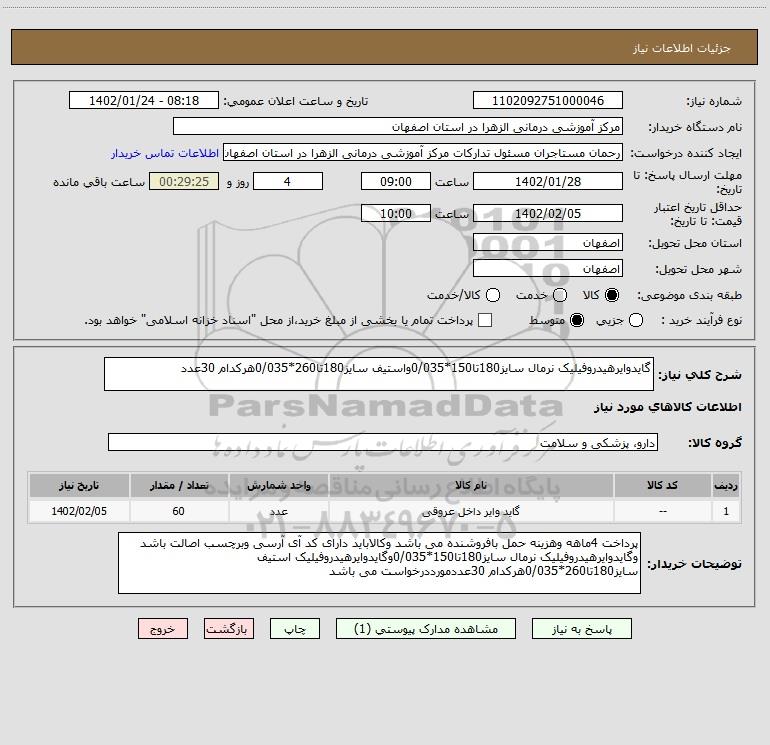This screenshot has width=770, height=745.
Task: Click the چاپ print button
Action: 295,629
